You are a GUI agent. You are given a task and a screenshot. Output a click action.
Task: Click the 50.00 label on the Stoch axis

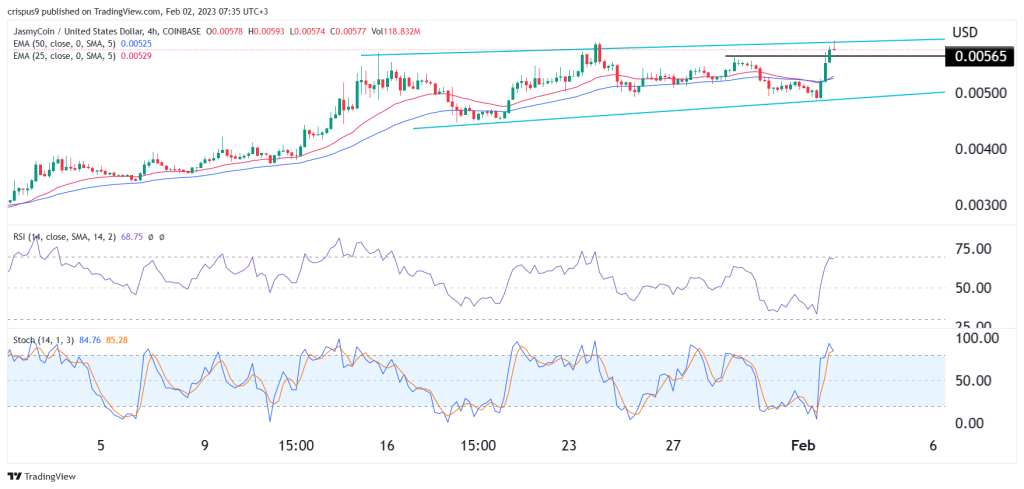coord(974,381)
